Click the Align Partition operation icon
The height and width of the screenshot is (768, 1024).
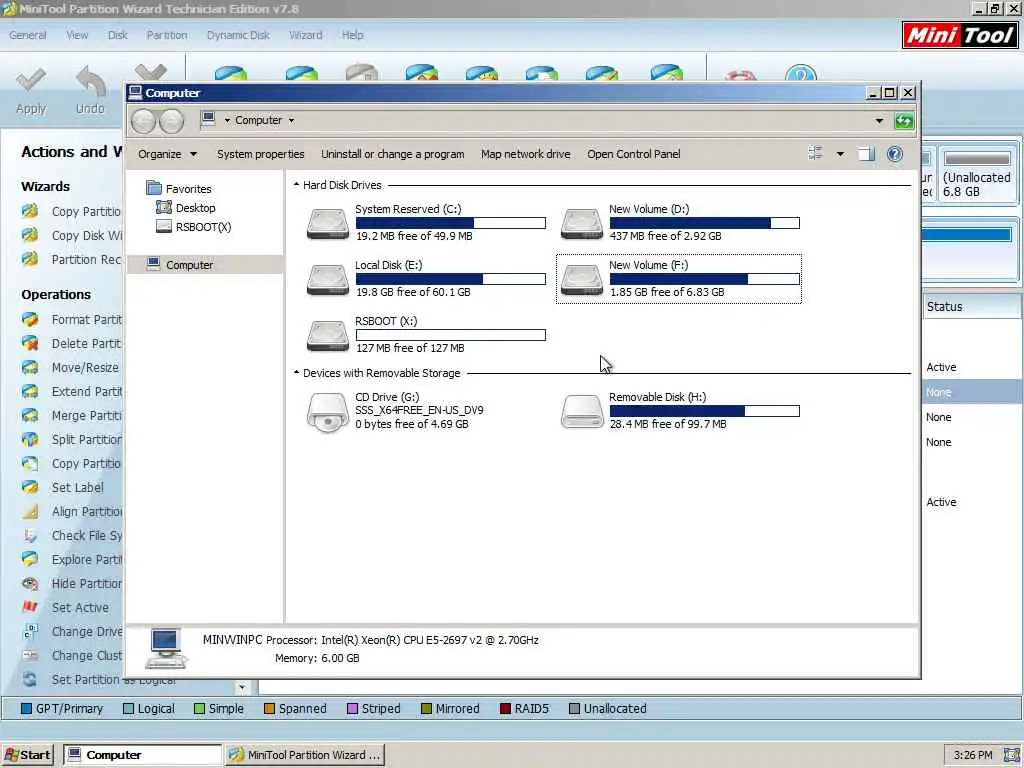[x=30, y=511]
